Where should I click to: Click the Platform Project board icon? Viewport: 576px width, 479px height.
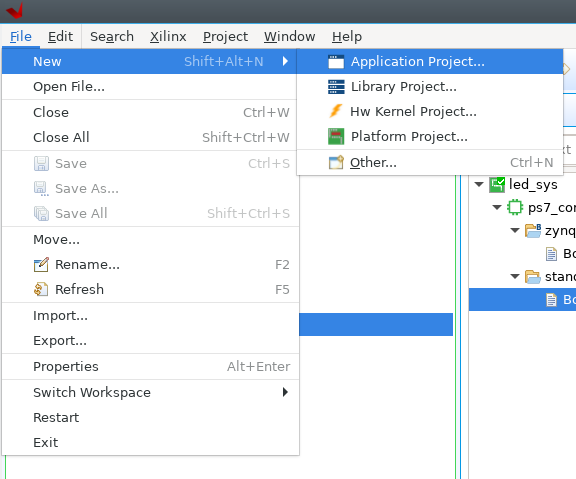tap(336, 136)
